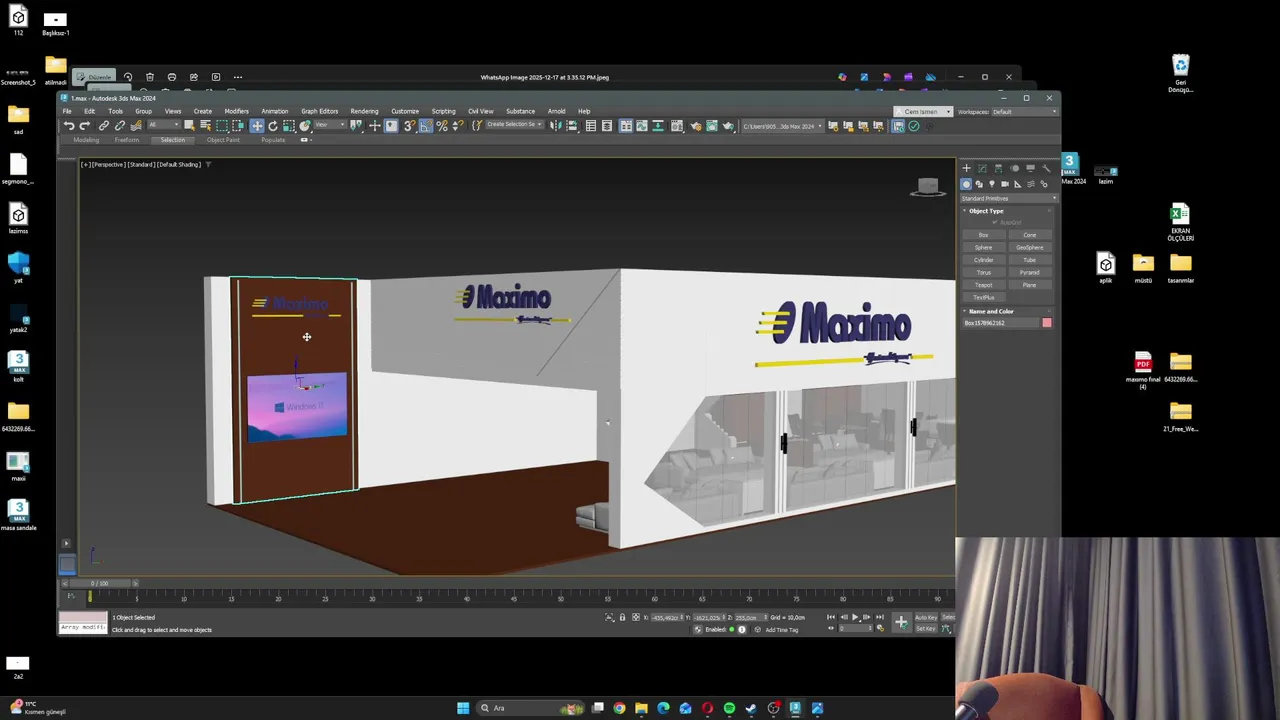Open the Rendered Frame Window icon
1280x720 pixels.
pyautogui.click(x=713, y=125)
